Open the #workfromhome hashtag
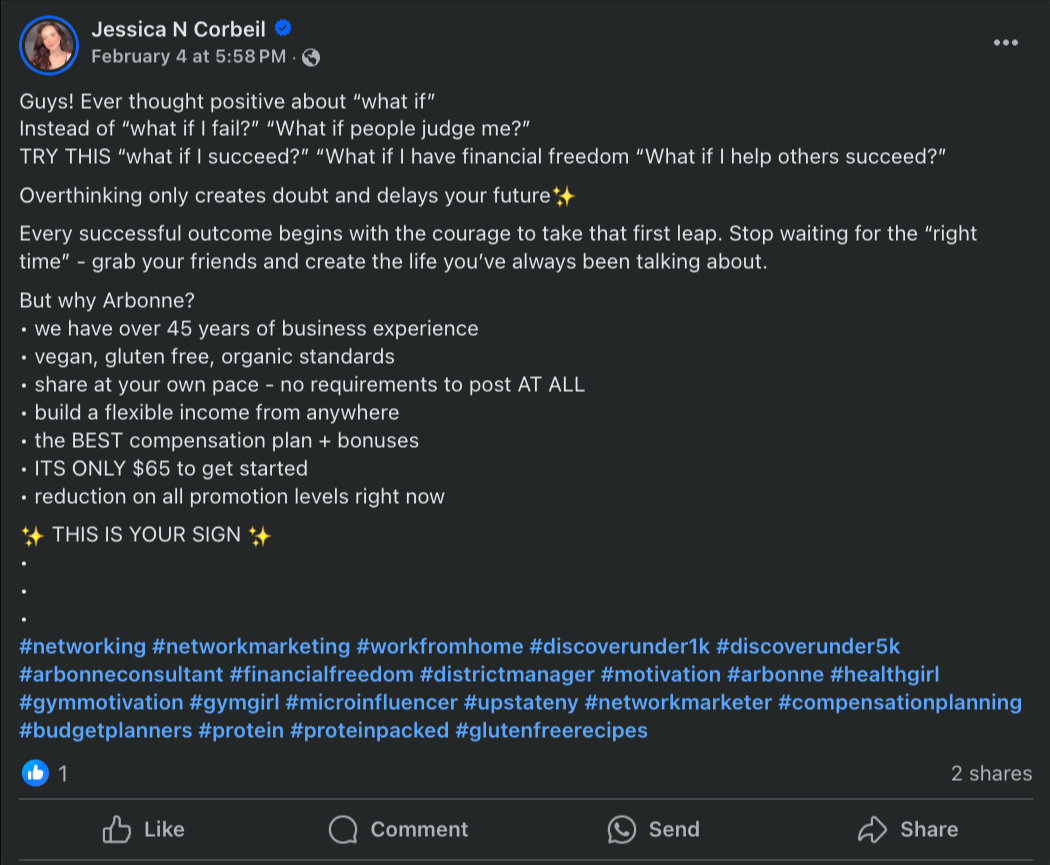This screenshot has height=865, width=1050. [x=439, y=646]
